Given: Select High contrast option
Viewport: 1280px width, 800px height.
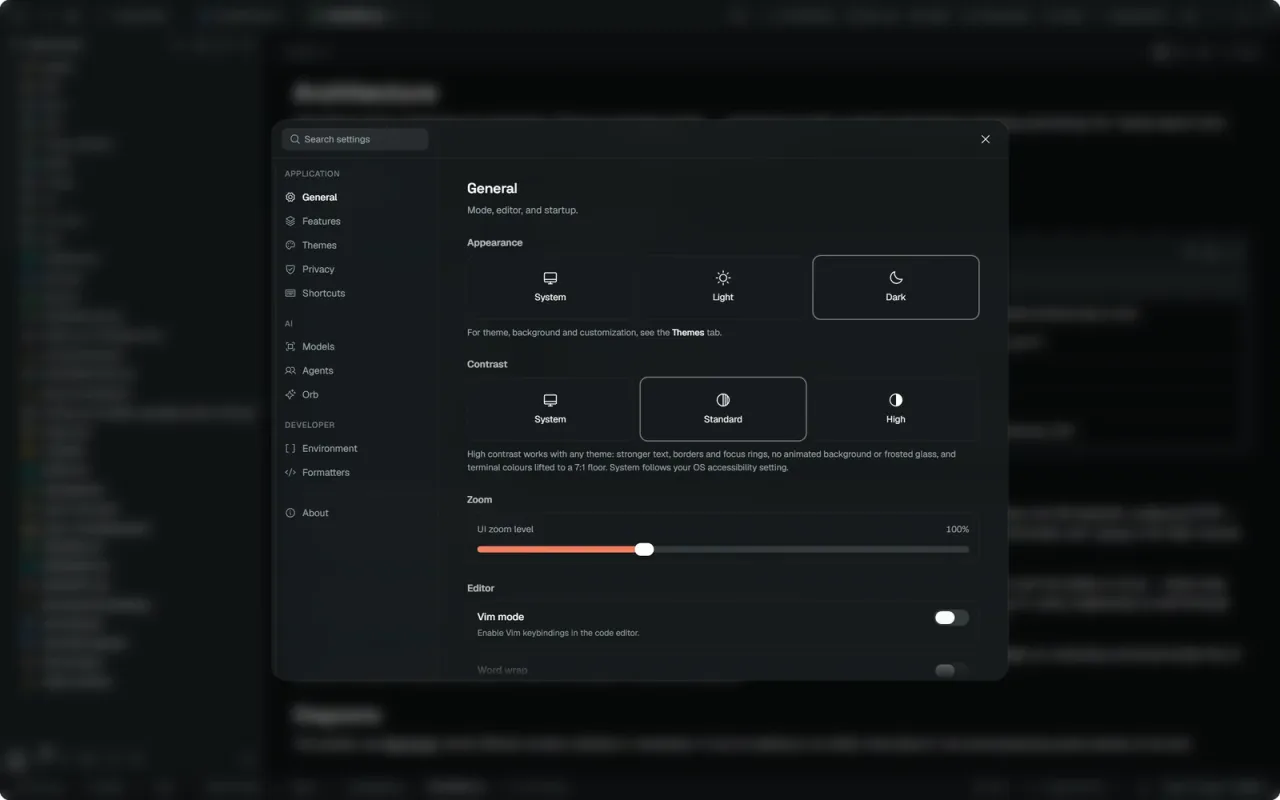Looking at the screenshot, I should (896, 409).
